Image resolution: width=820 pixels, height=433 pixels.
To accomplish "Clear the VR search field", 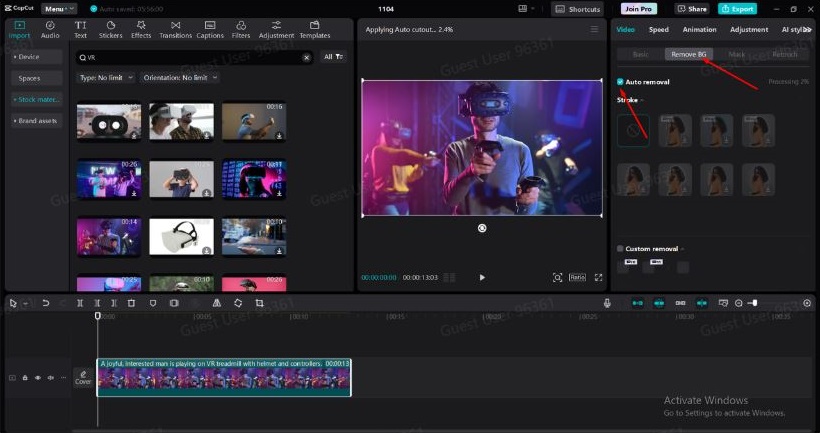I will point(307,58).
